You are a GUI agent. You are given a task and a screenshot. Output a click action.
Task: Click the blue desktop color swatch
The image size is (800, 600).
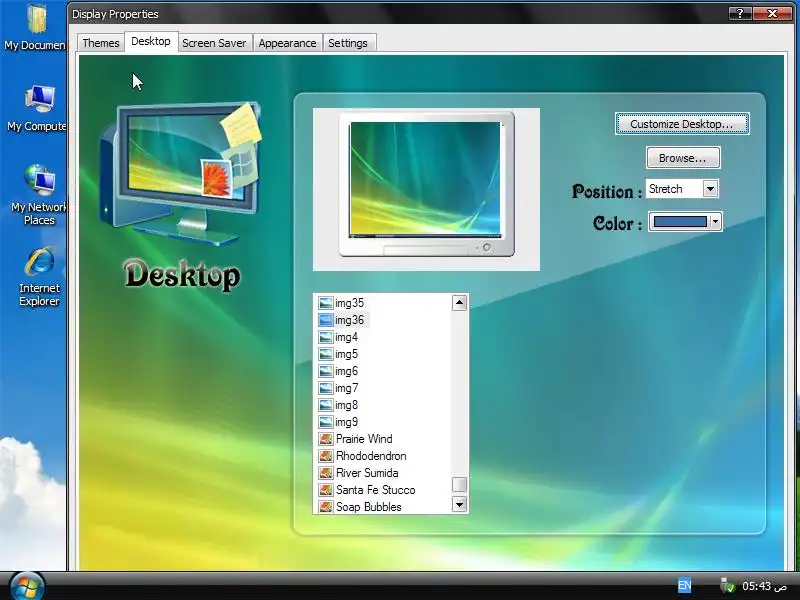click(x=680, y=221)
